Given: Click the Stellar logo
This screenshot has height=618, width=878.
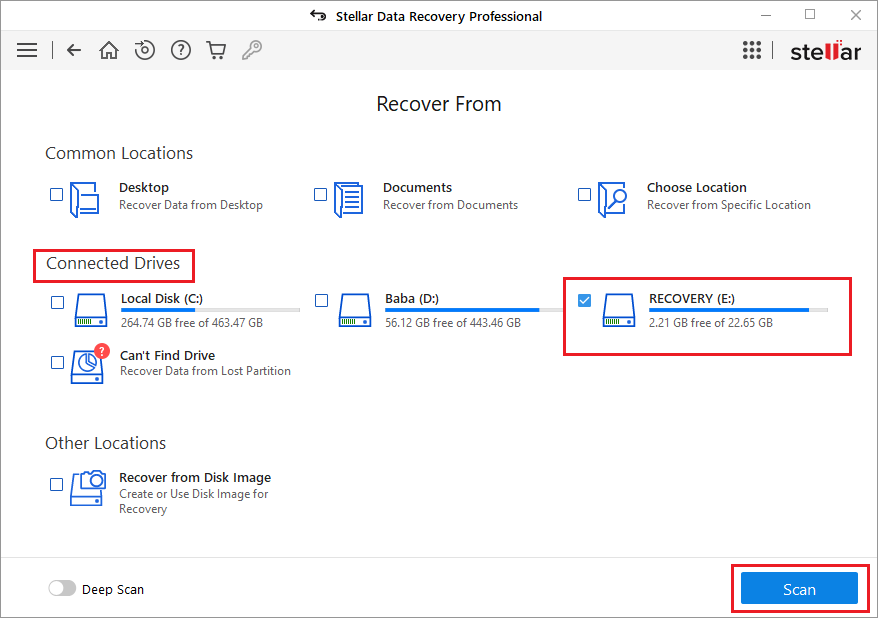Looking at the screenshot, I should [825, 51].
